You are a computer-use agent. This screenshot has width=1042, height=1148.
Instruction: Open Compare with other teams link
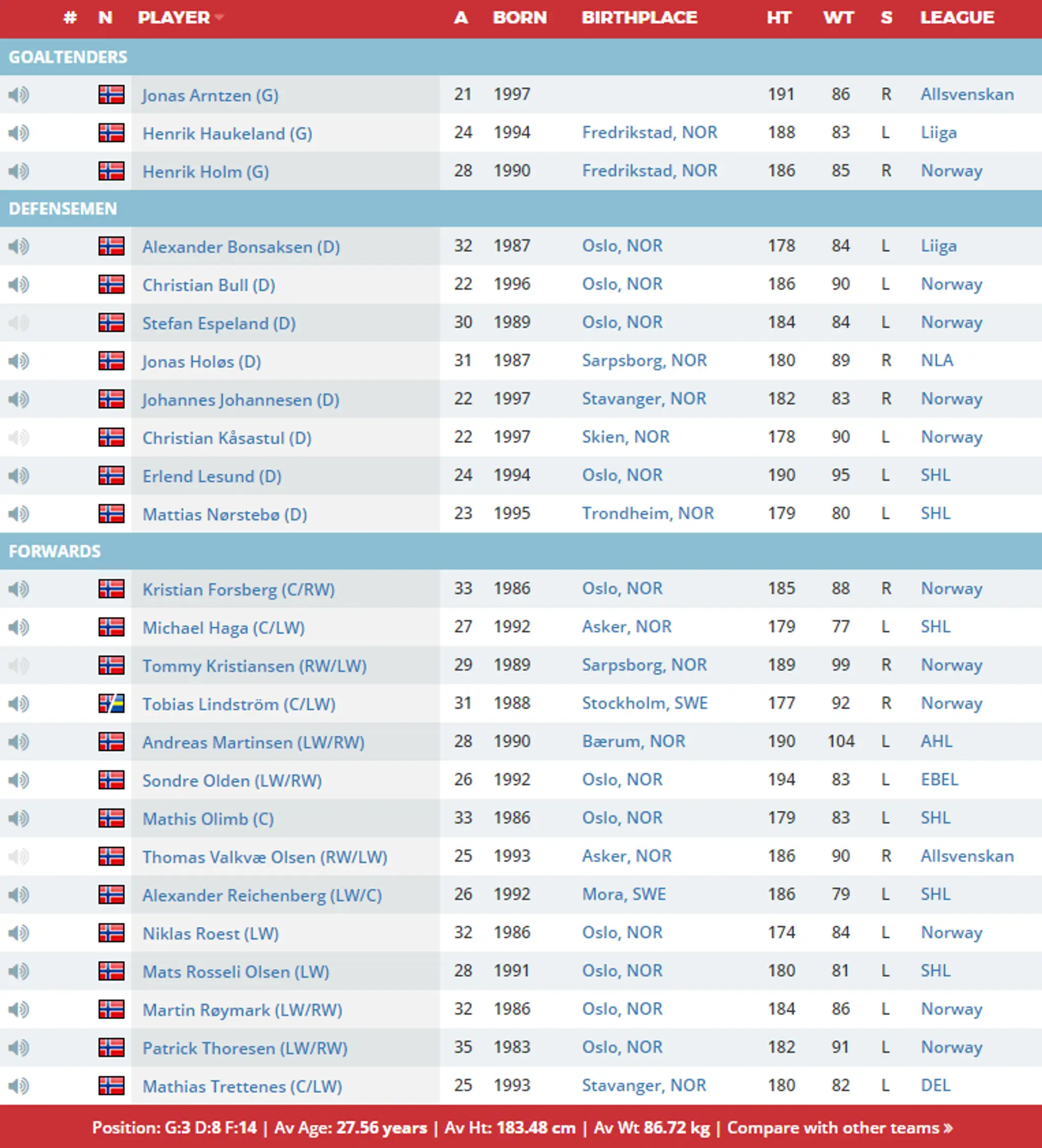pos(840,1128)
